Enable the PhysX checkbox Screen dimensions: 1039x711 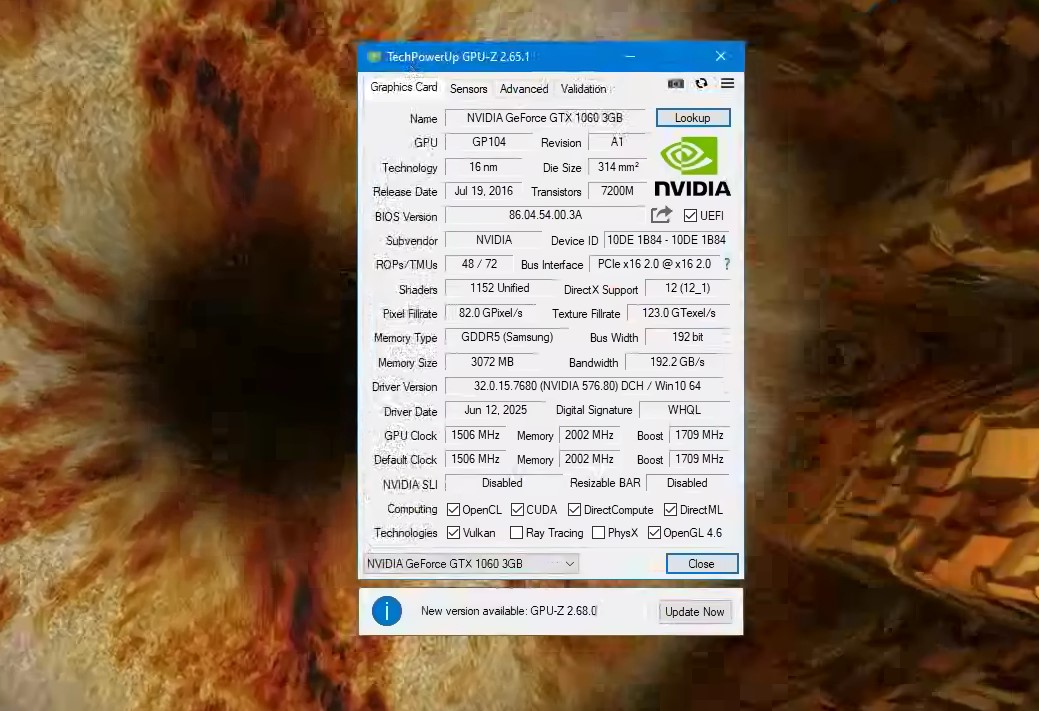(599, 533)
